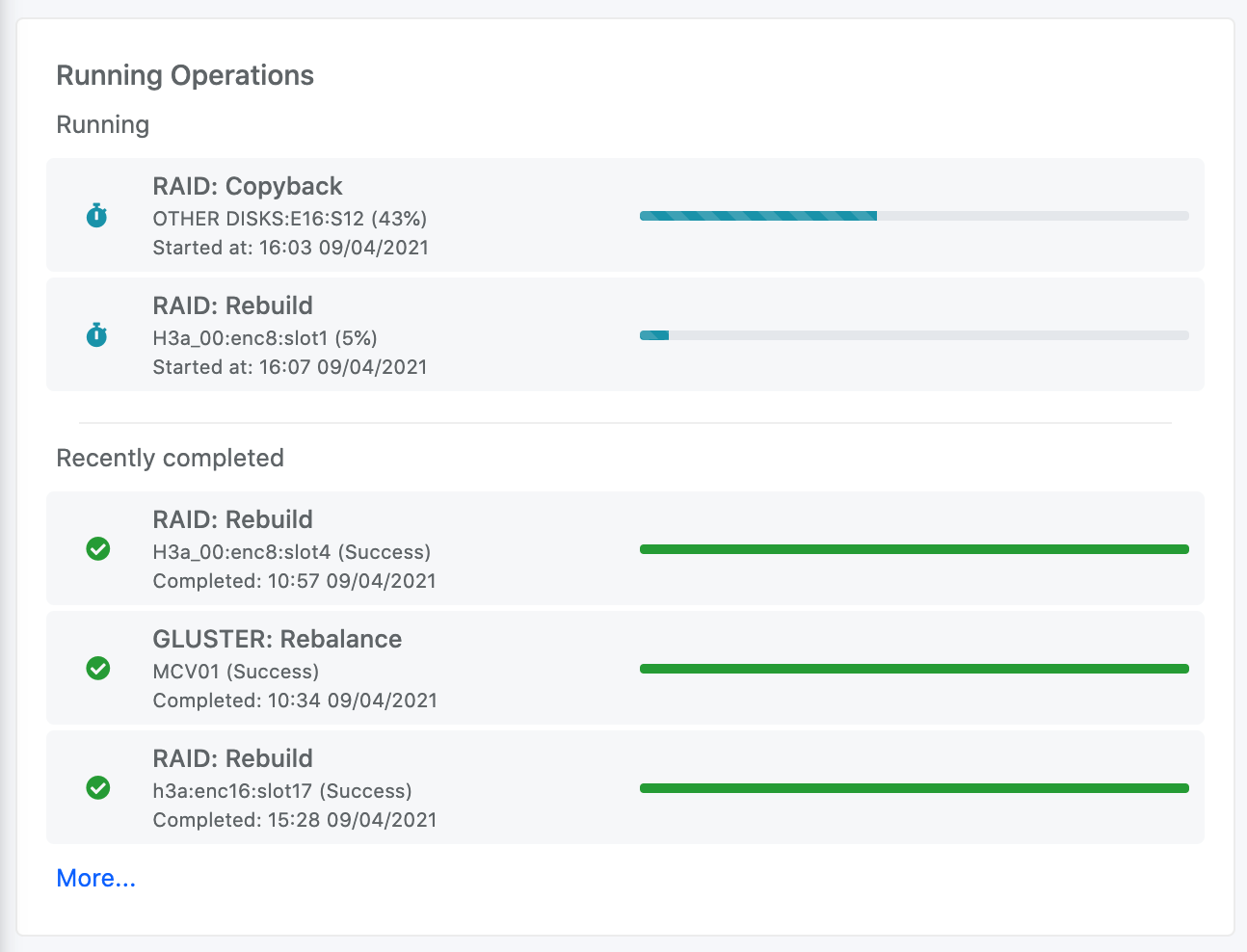The width and height of the screenshot is (1247, 952).
Task: Click the green checkmark for H3a_00:enc8:slot4 rebuild
Action: [x=98, y=549]
